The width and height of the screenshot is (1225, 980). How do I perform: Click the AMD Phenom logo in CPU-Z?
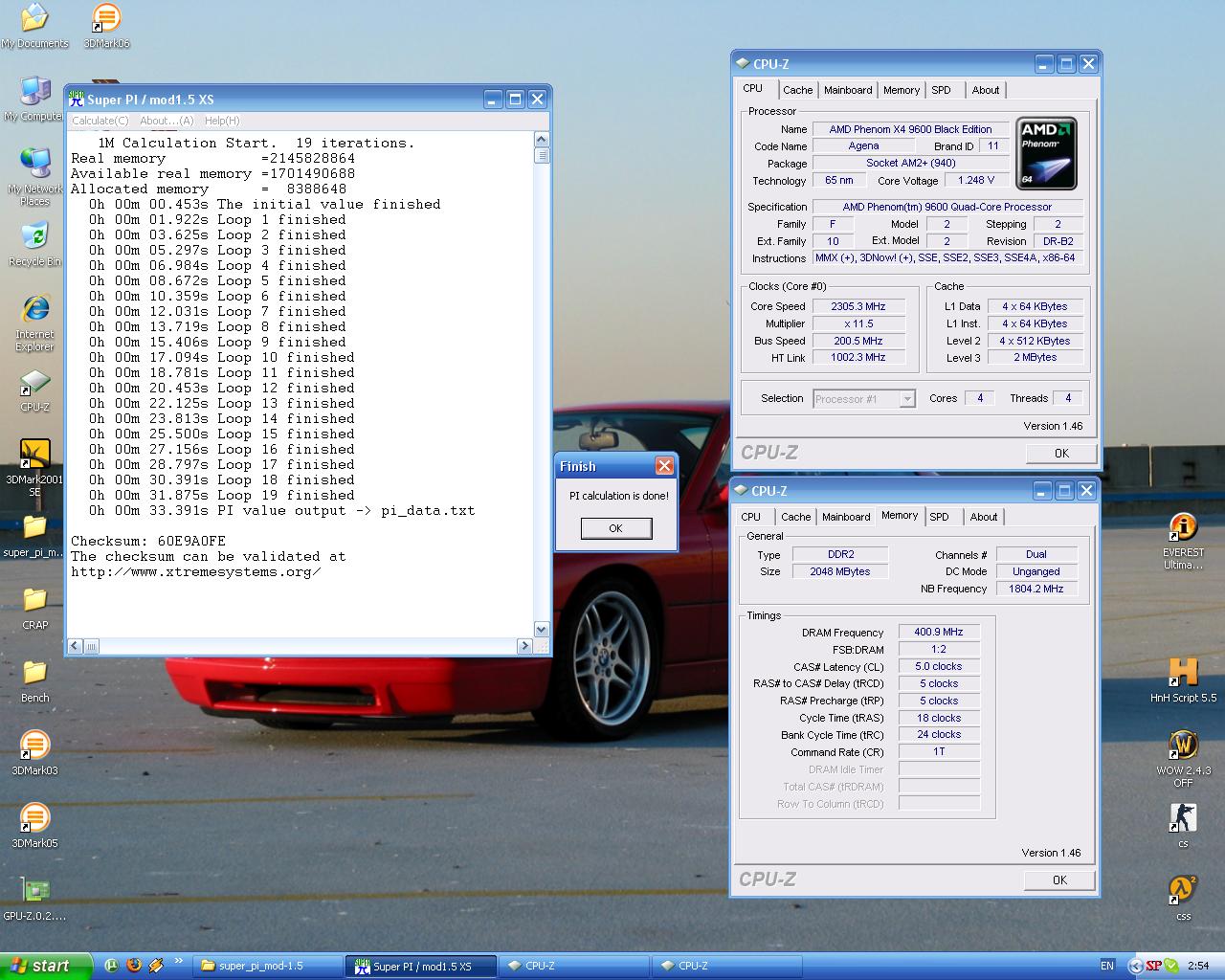[x=1046, y=153]
